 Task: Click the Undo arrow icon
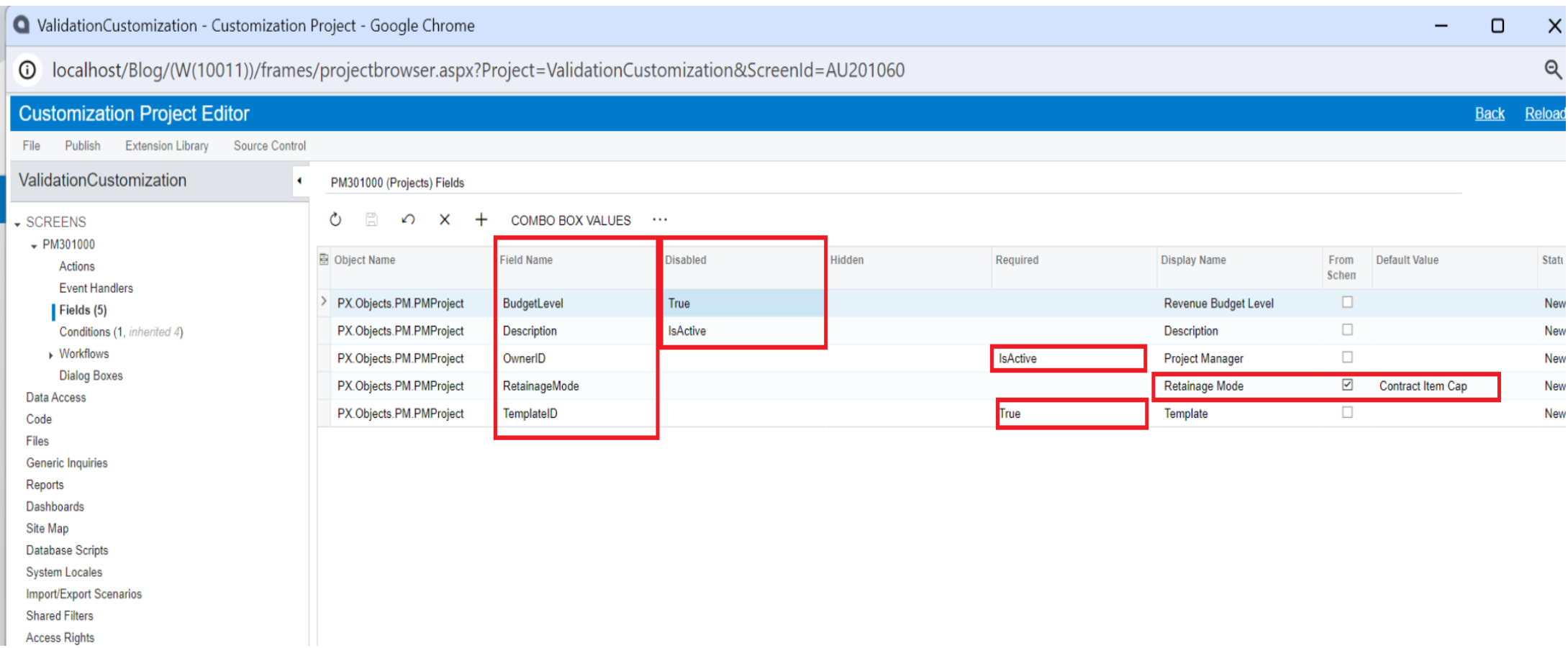pos(408,220)
